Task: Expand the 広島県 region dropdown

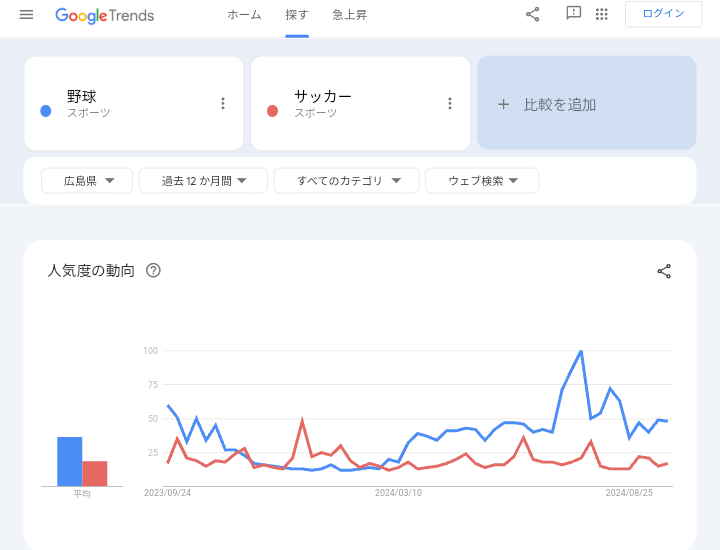Action: pyautogui.click(x=90, y=181)
